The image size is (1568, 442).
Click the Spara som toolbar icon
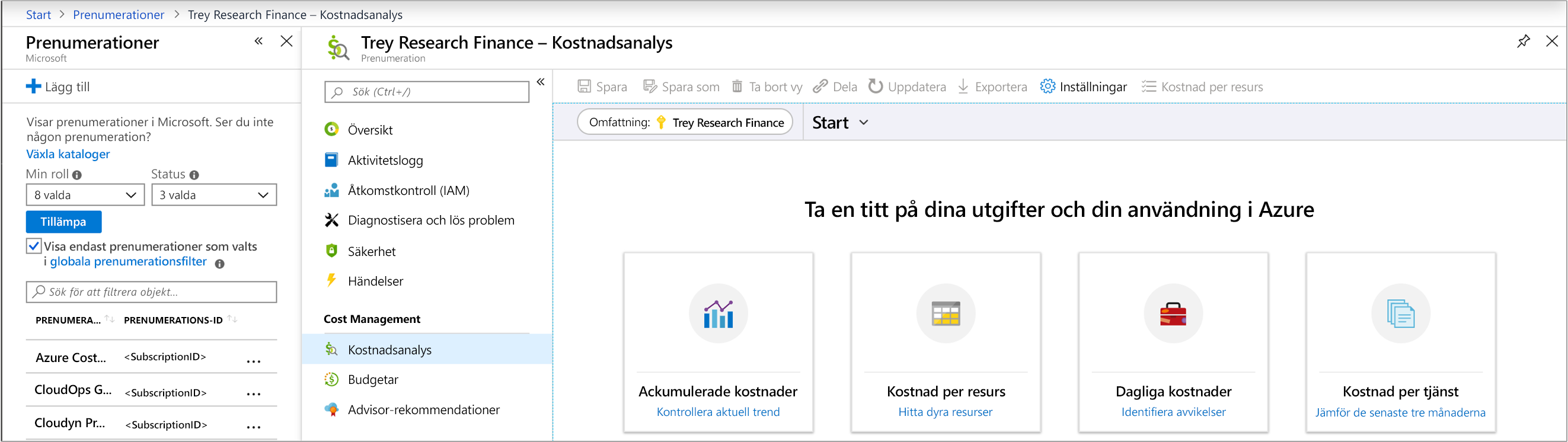(x=650, y=87)
